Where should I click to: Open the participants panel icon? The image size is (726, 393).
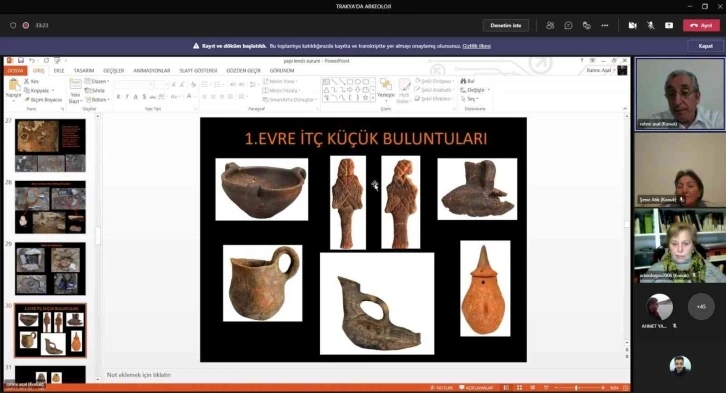click(550, 25)
